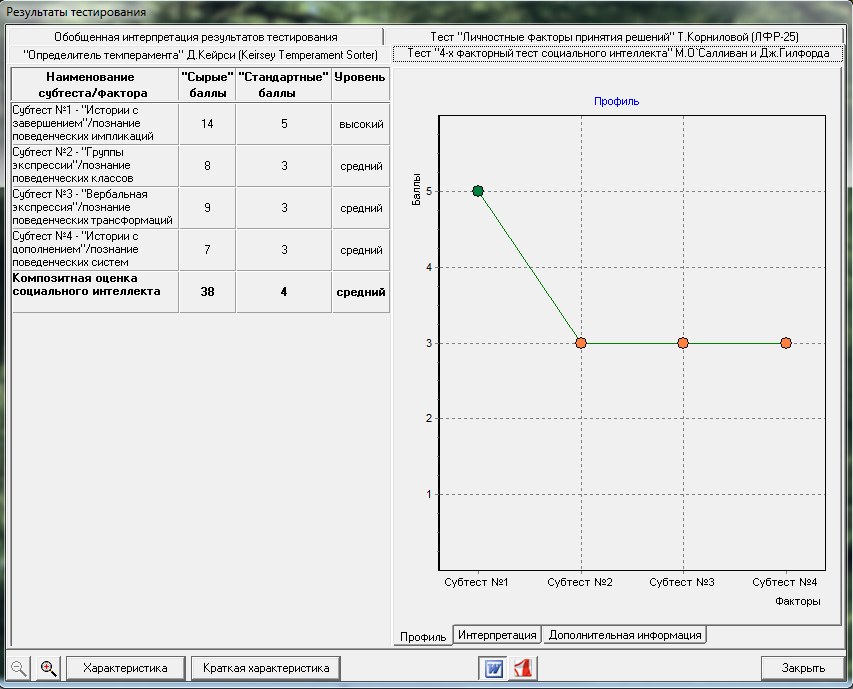Click the Баллы vertical axis caption

pyautogui.click(x=416, y=189)
